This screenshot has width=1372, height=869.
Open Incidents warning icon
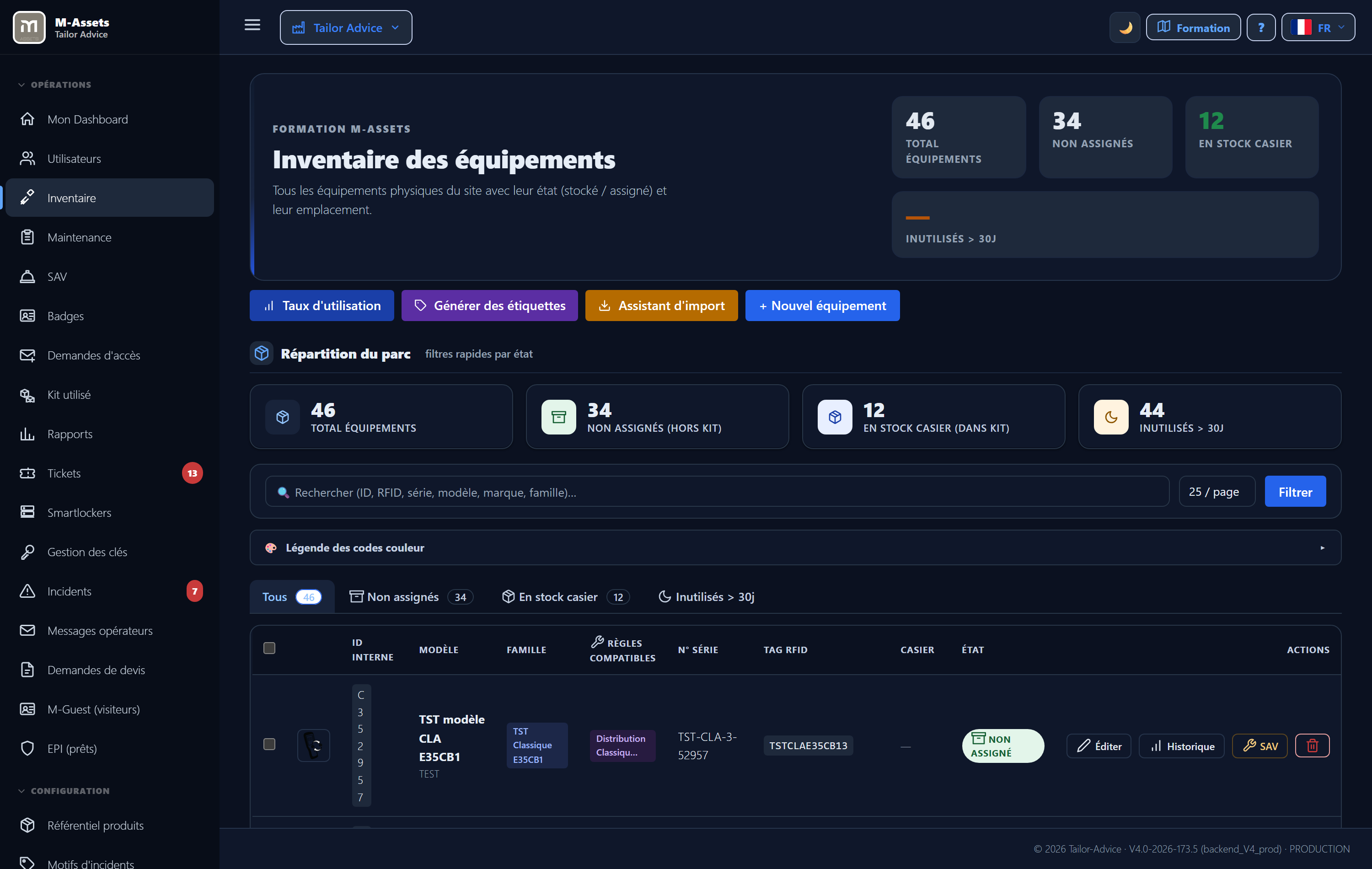27,591
